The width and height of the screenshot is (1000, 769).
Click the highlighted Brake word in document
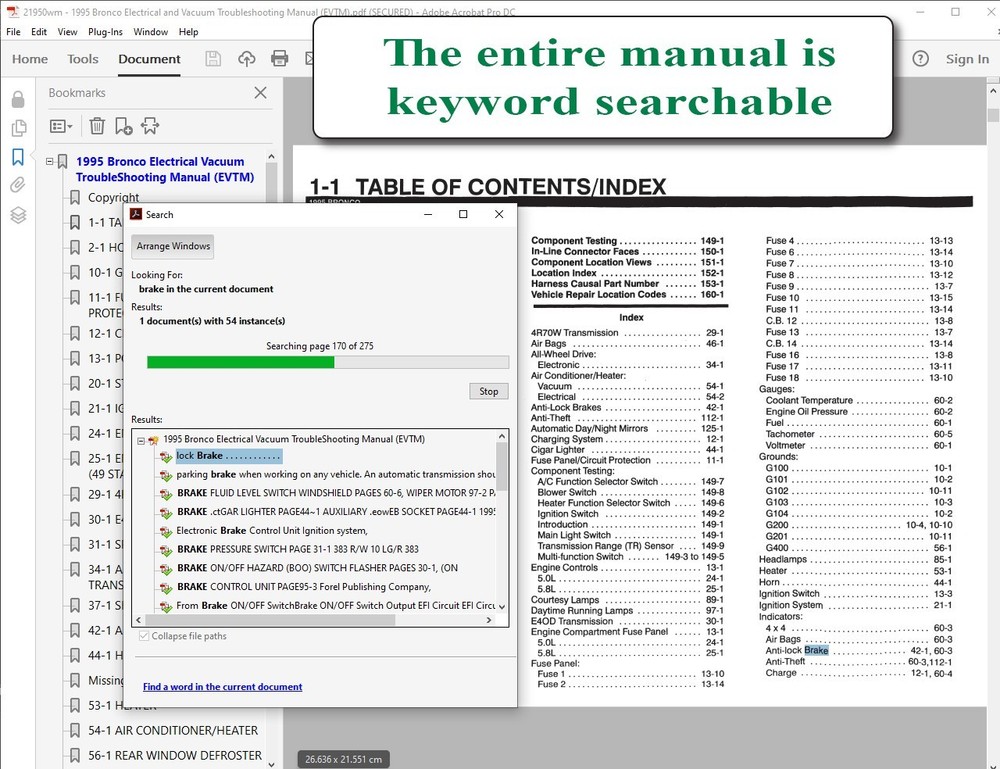click(x=816, y=650)
